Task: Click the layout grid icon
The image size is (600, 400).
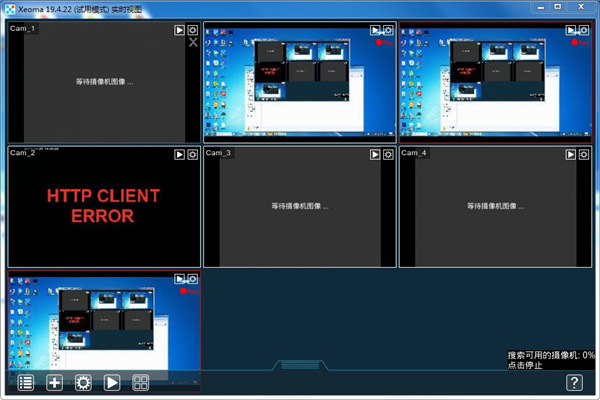Action: (142, 382)
